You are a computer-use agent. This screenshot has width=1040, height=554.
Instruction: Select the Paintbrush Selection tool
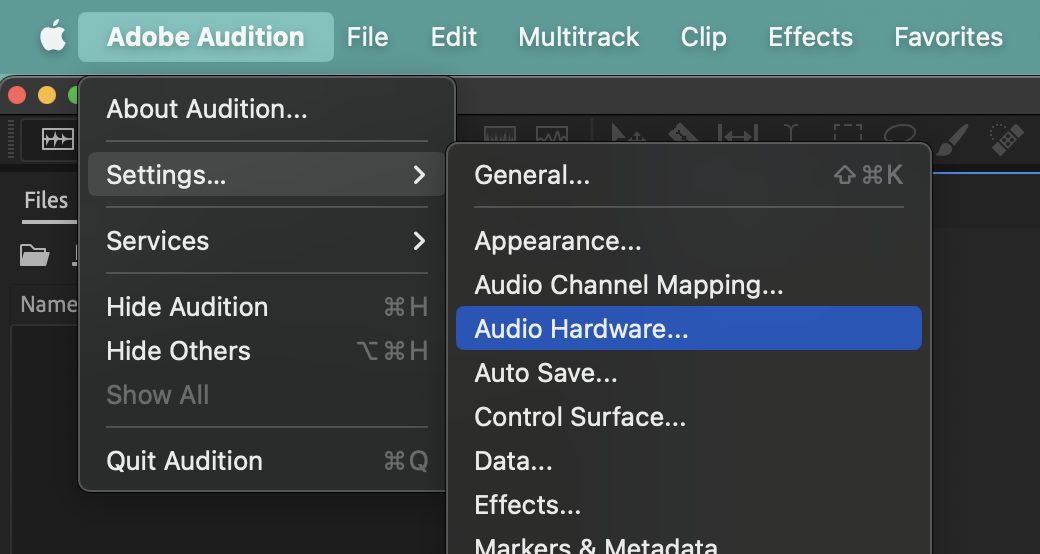click(x=955, y=136)
